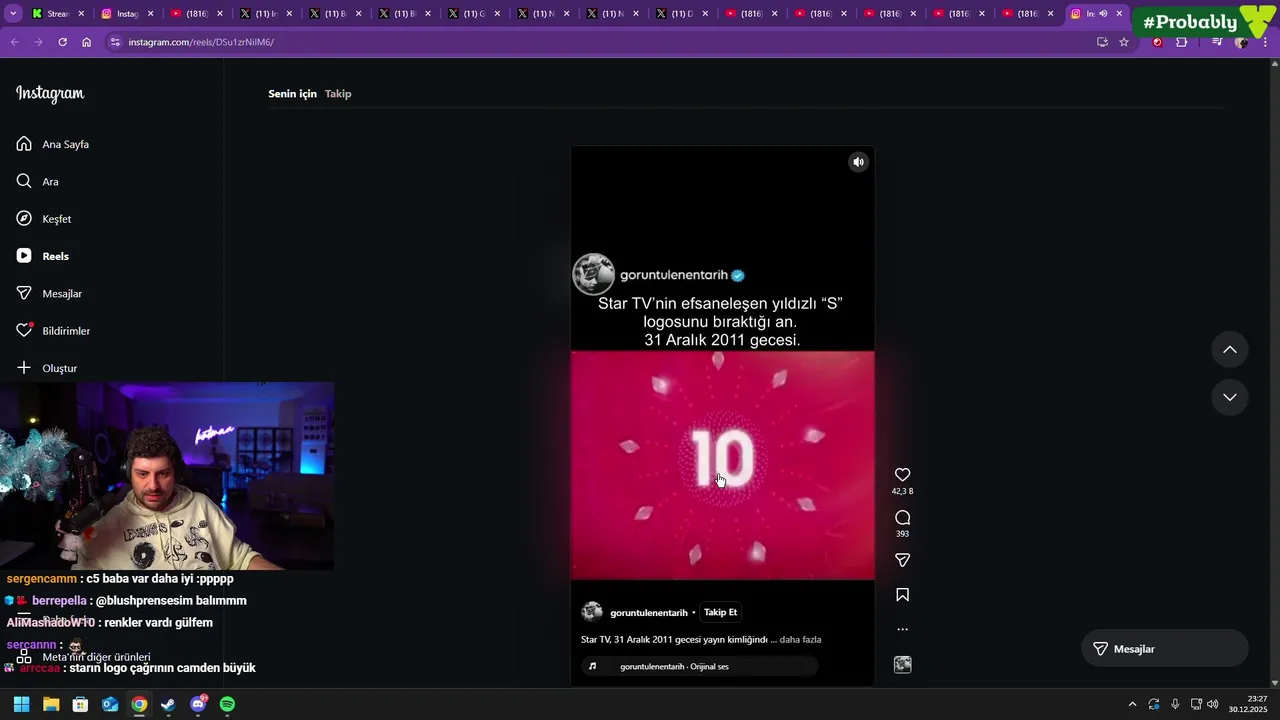The image size is (1280, 720).
Task: Click the Oluştur plus icon
Action: [24, 368]
